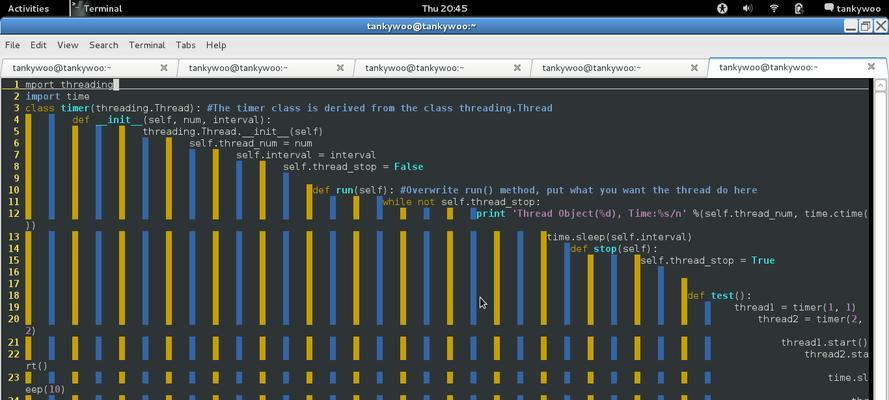Image resolution: width=889 pixels, height=400 pixels.
Task: Close the third terminal tab
Action: click(517, 67)
